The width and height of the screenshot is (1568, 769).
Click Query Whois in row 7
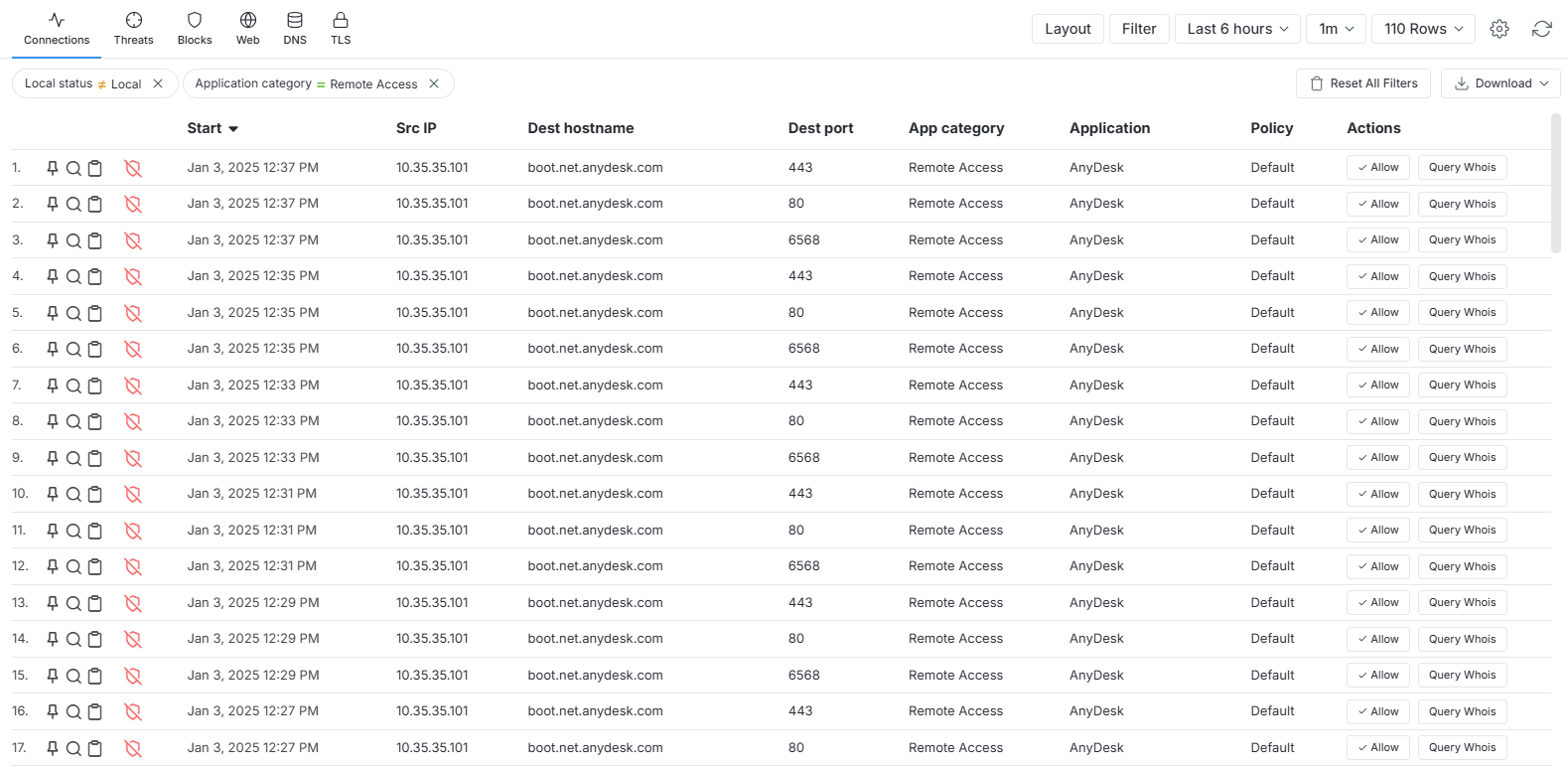pos(1462,384)
